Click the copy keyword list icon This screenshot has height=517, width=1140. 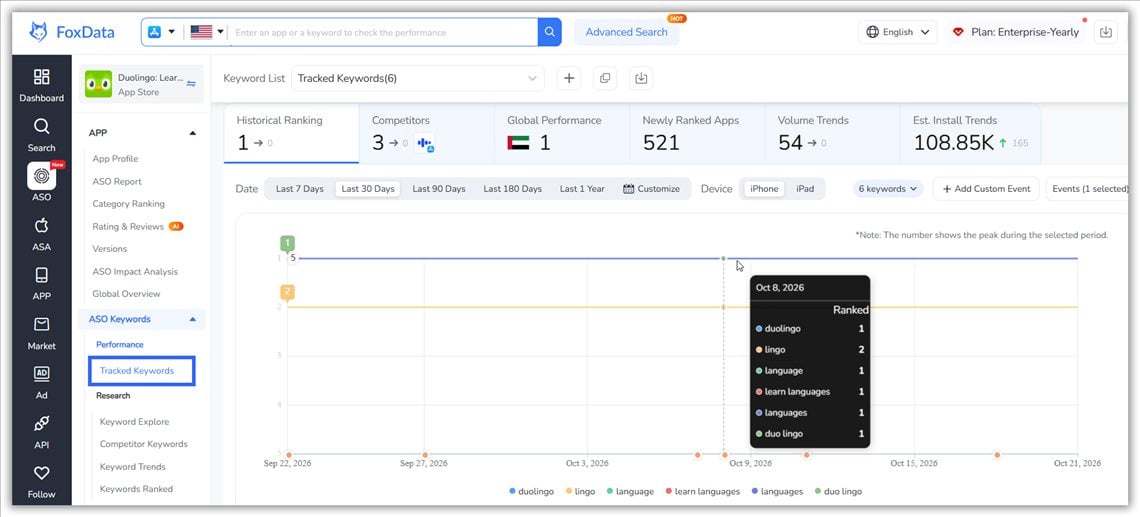pyautogui.click(x=605, y=79)
